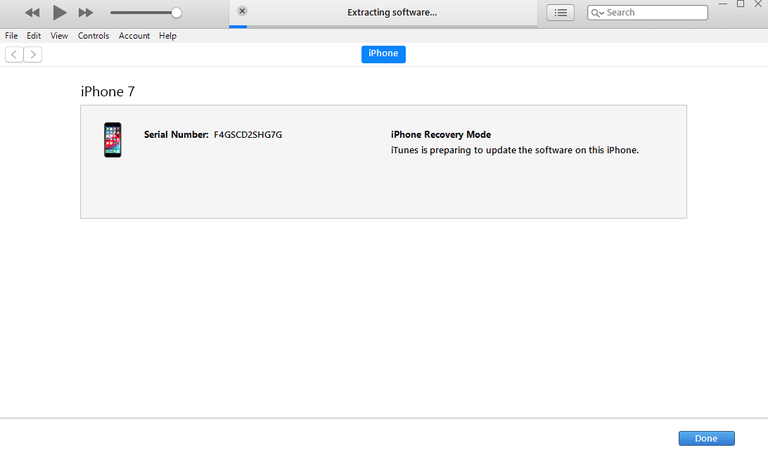Click the extraction progress bar

[384, 26]
